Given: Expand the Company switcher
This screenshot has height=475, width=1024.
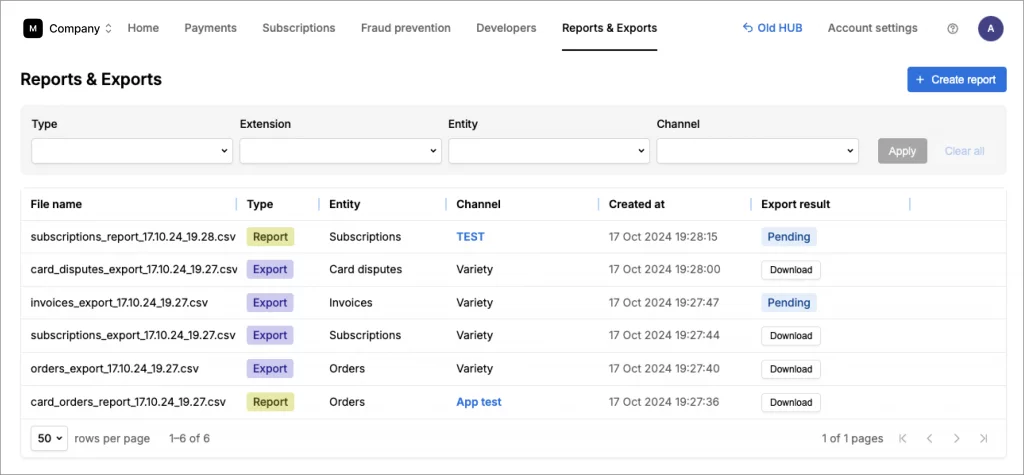Looking at the screenshot, I should pyautogui.click(x=81, y=29).
